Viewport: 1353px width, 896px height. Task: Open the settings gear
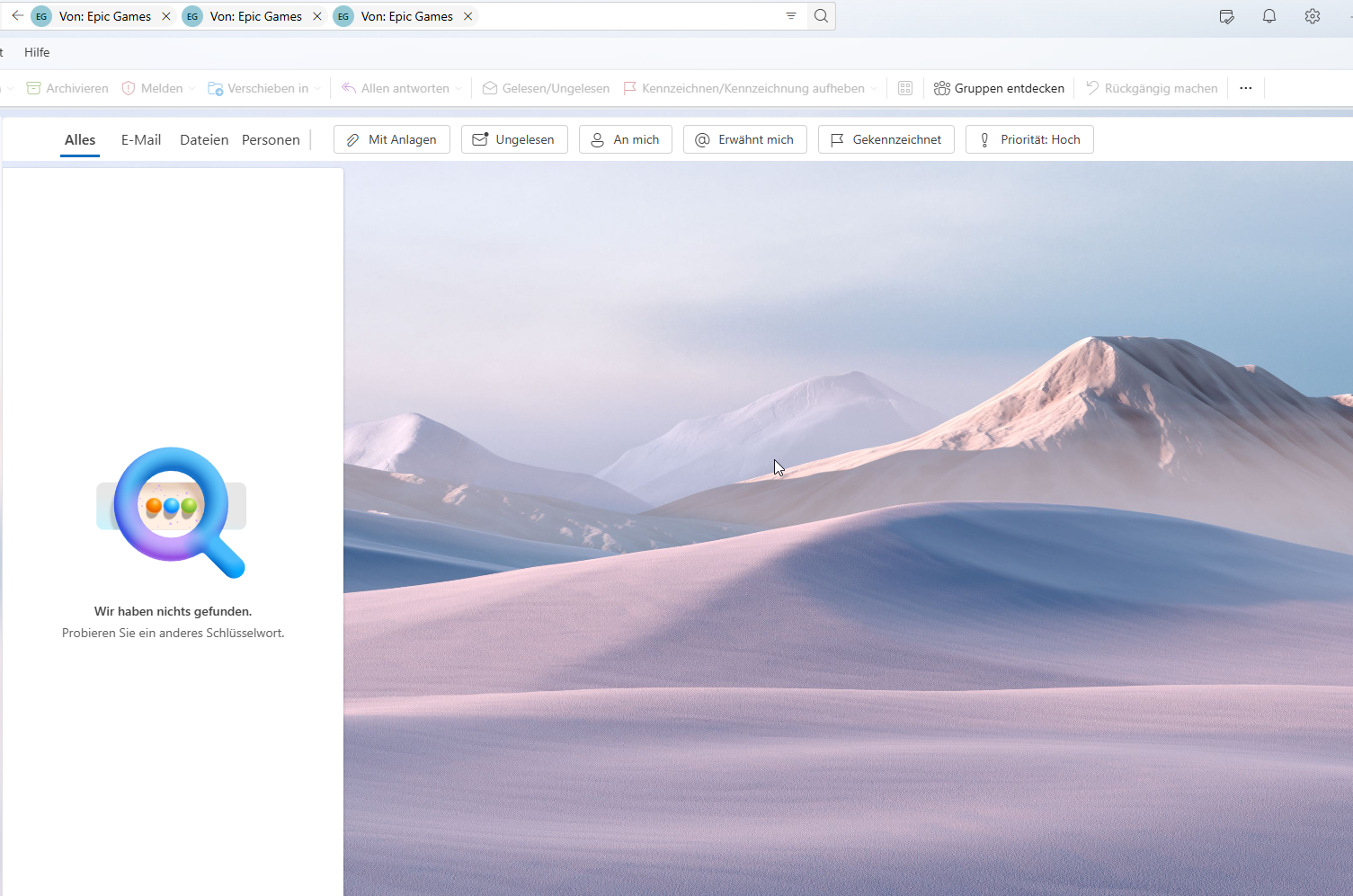coord(1313,16)
